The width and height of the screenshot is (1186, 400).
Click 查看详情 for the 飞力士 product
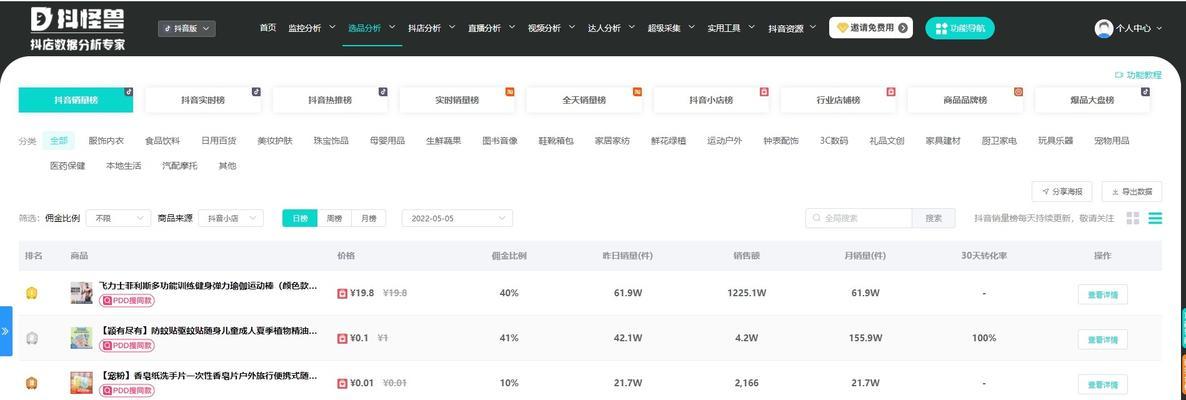[1103, 294]
